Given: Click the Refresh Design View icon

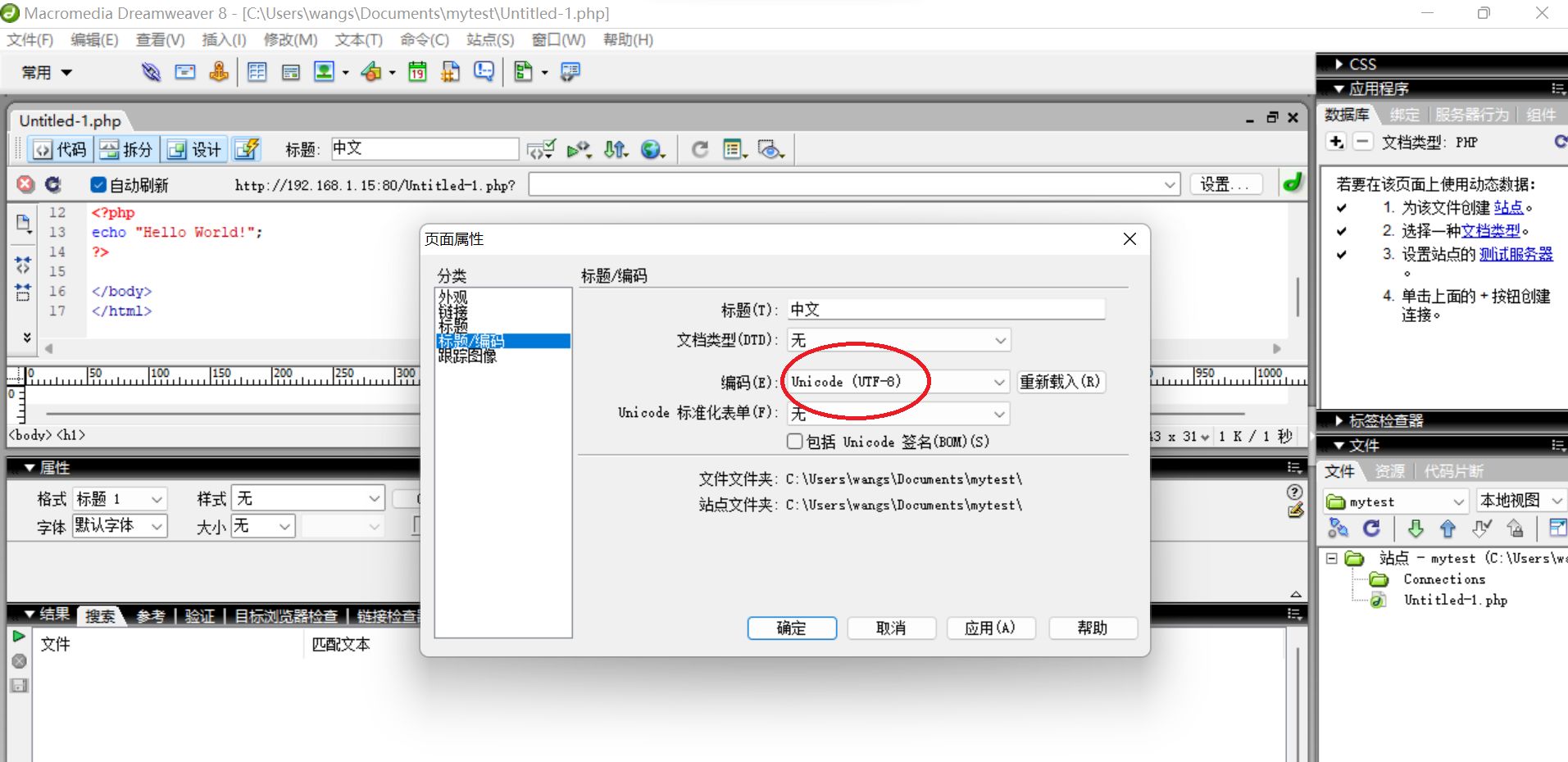Looking at the screenshot, I should [699, 149].
